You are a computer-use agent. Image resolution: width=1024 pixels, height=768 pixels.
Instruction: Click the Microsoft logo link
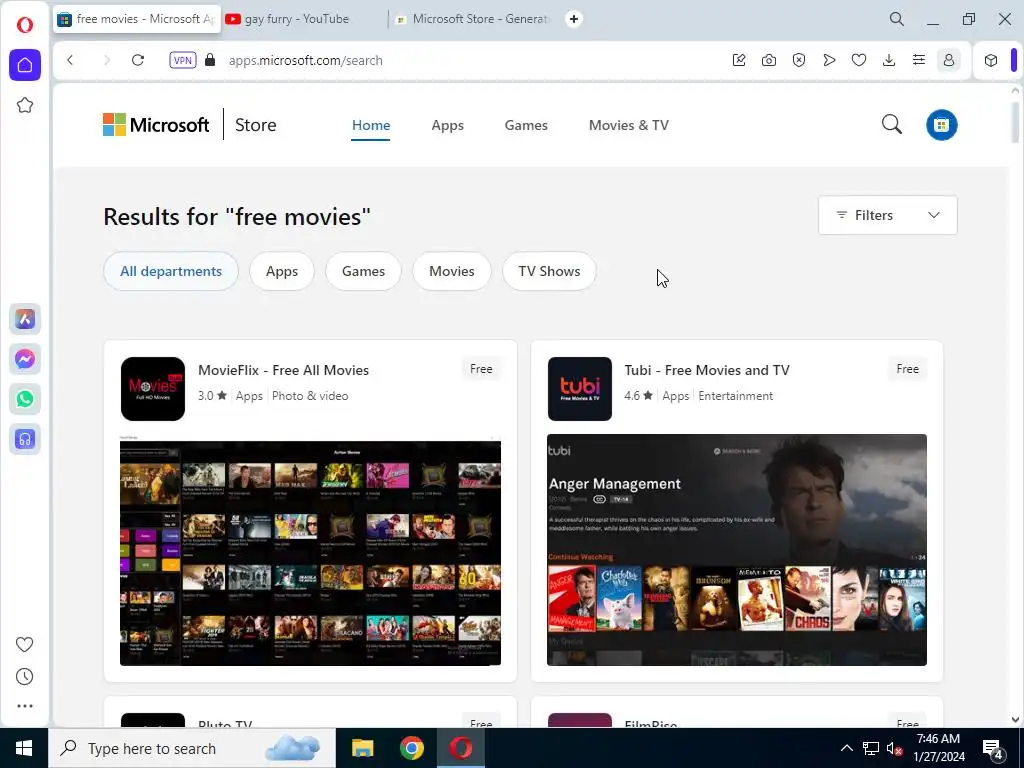coord(156,125)
